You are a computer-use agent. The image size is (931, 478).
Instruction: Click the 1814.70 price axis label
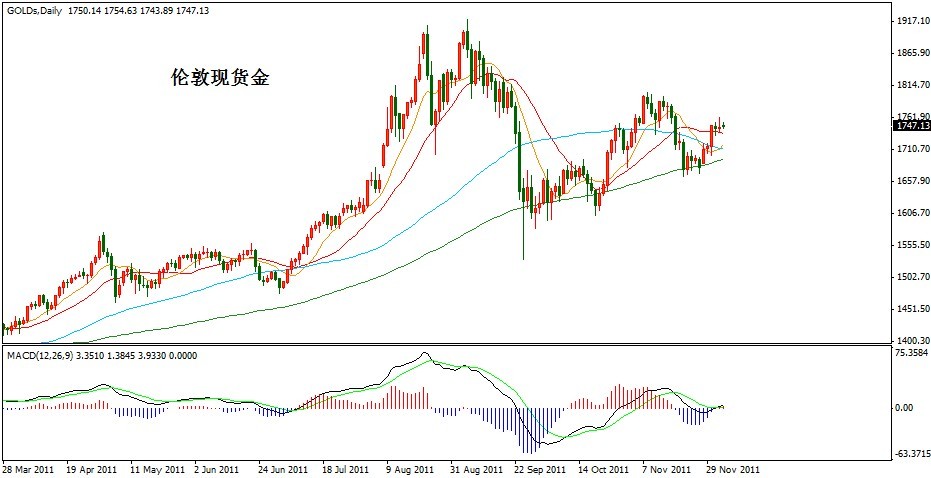pos(913,85)
